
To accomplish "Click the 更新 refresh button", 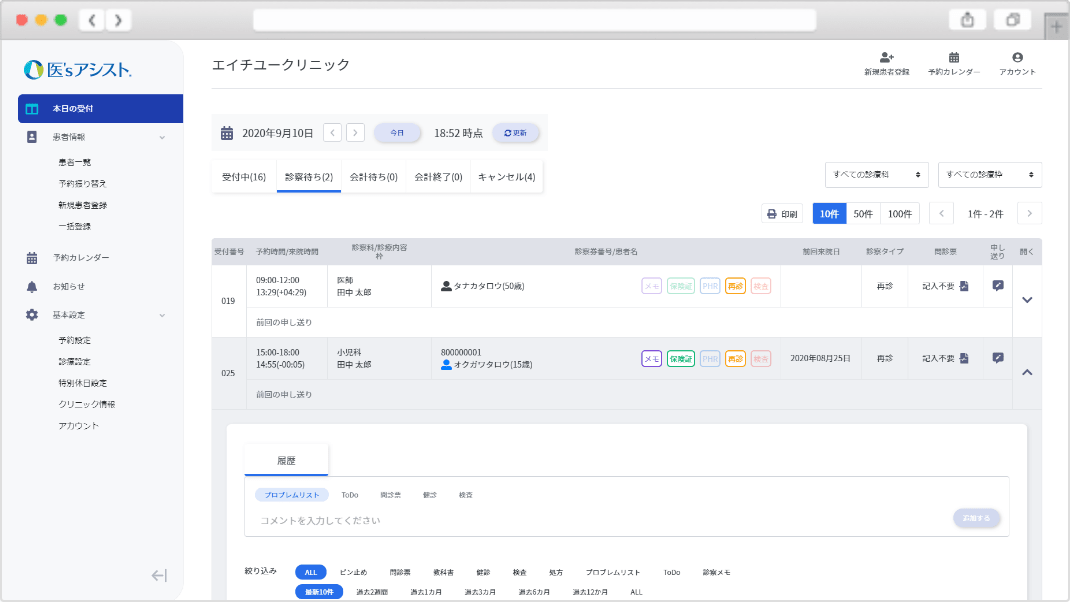I will (x=516, y=133).
